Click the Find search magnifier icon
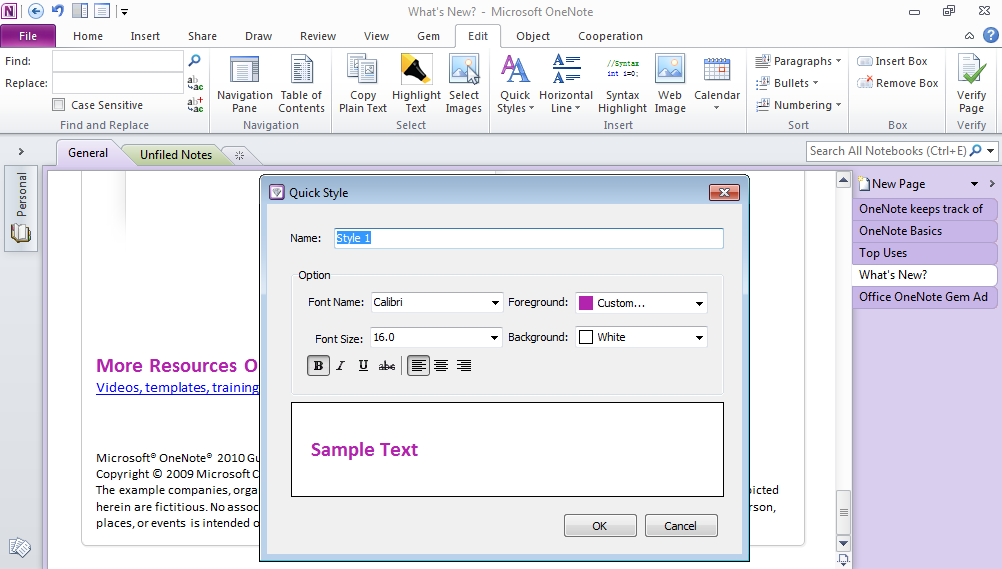This screenshot has width=1002, height=569. (194, 60)
